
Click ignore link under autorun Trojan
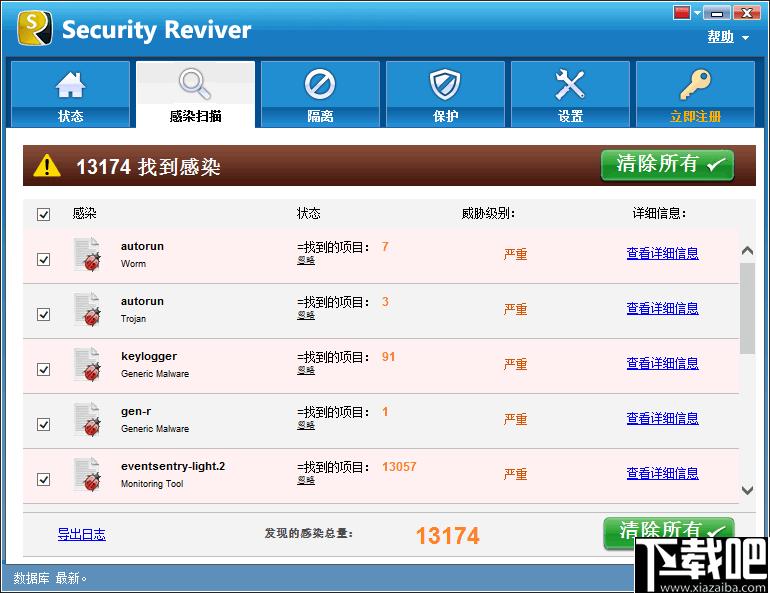306,315
